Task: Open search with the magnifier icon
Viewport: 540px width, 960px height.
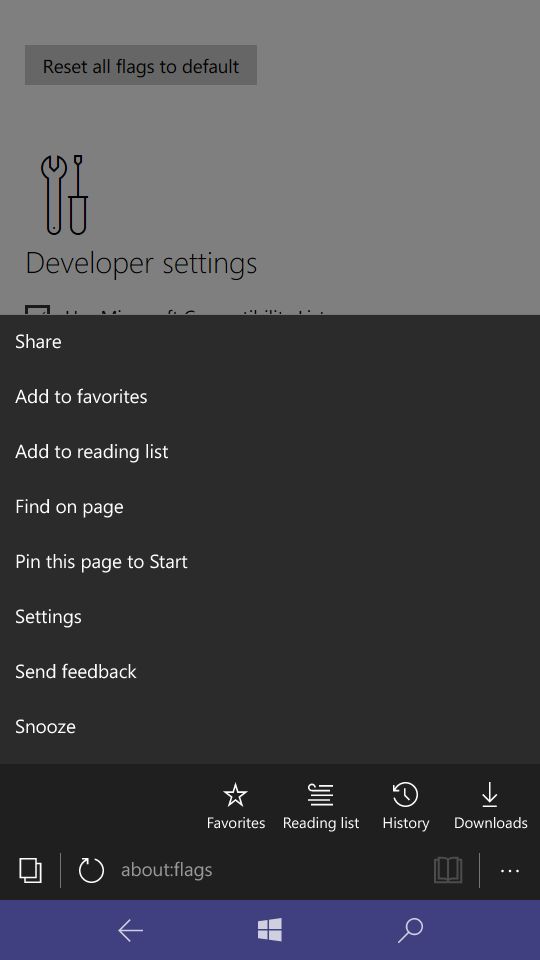Action: [x=410, y=930]
